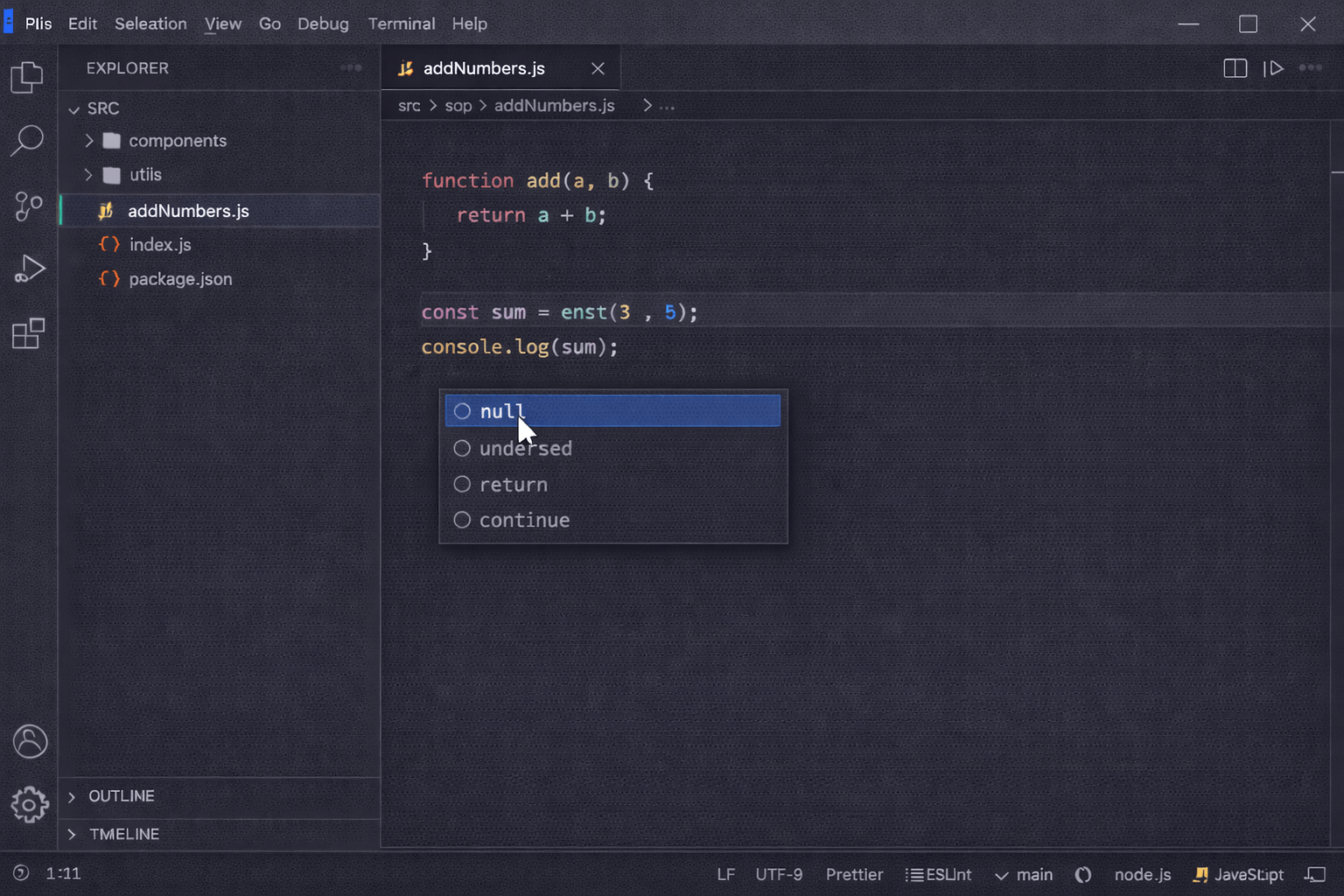This screenshot has width=1344, height=896.
Task: Open index.js from the explorer
Action: pos(160,244)
